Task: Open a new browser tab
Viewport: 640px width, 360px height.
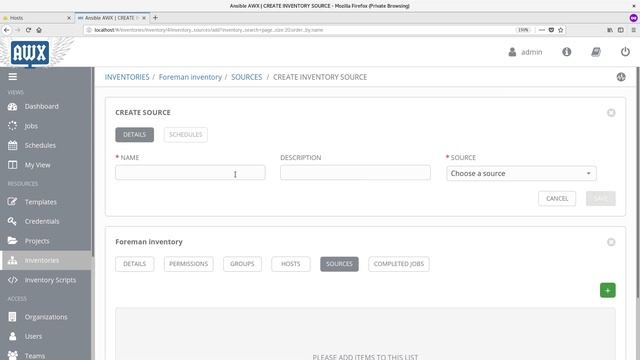Action: pyautogui.click(x=155, y=18)
